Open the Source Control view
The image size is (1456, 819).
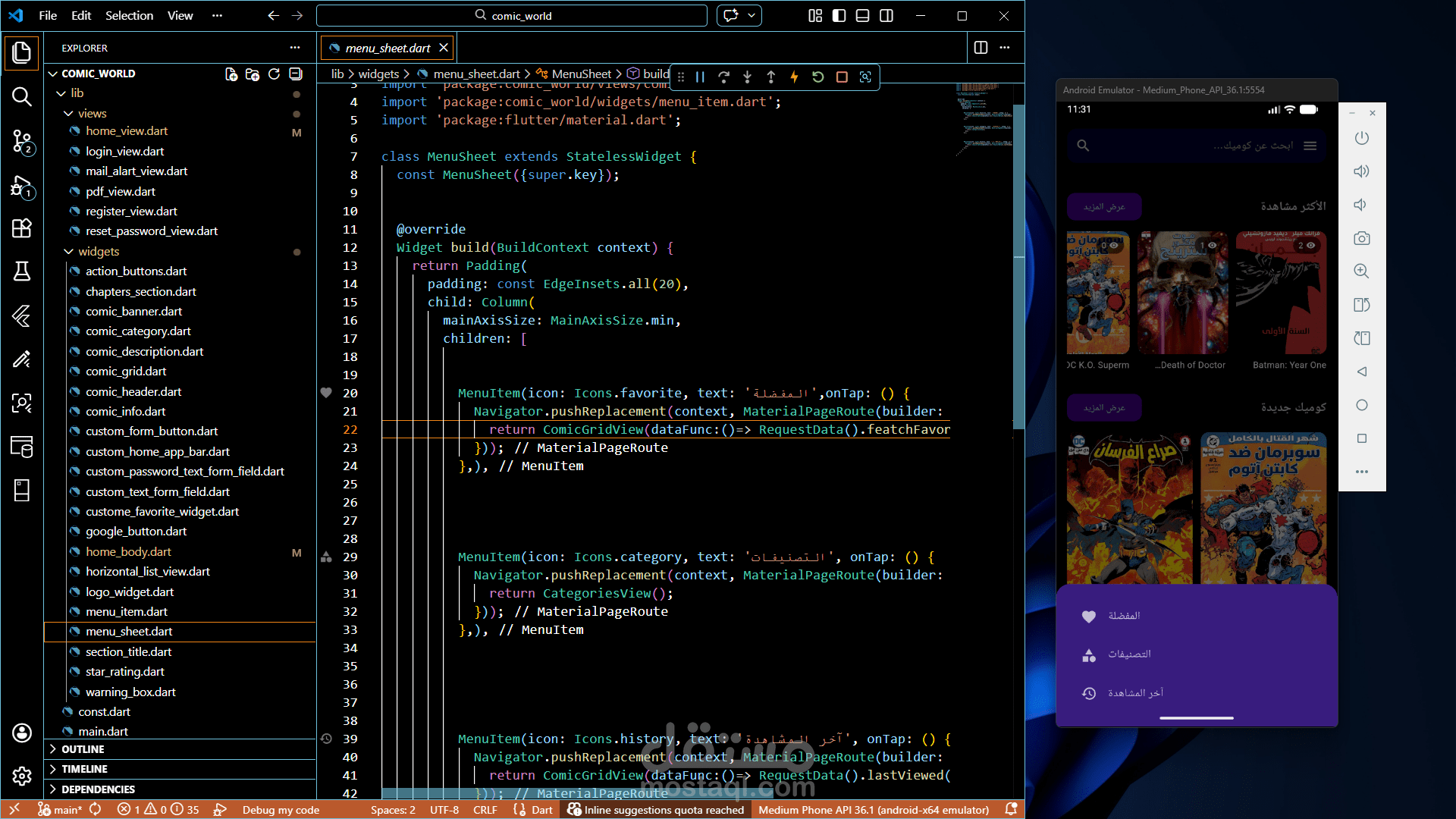pyautogui.click(x=22, y=141)
